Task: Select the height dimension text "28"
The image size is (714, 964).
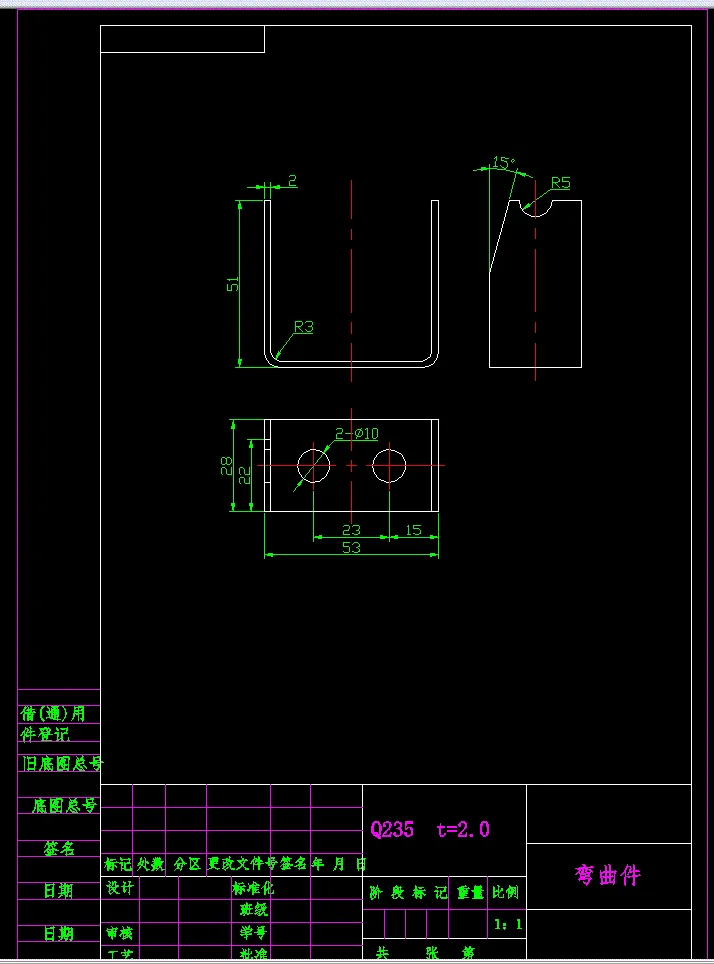Action: (x=226, y=465)
